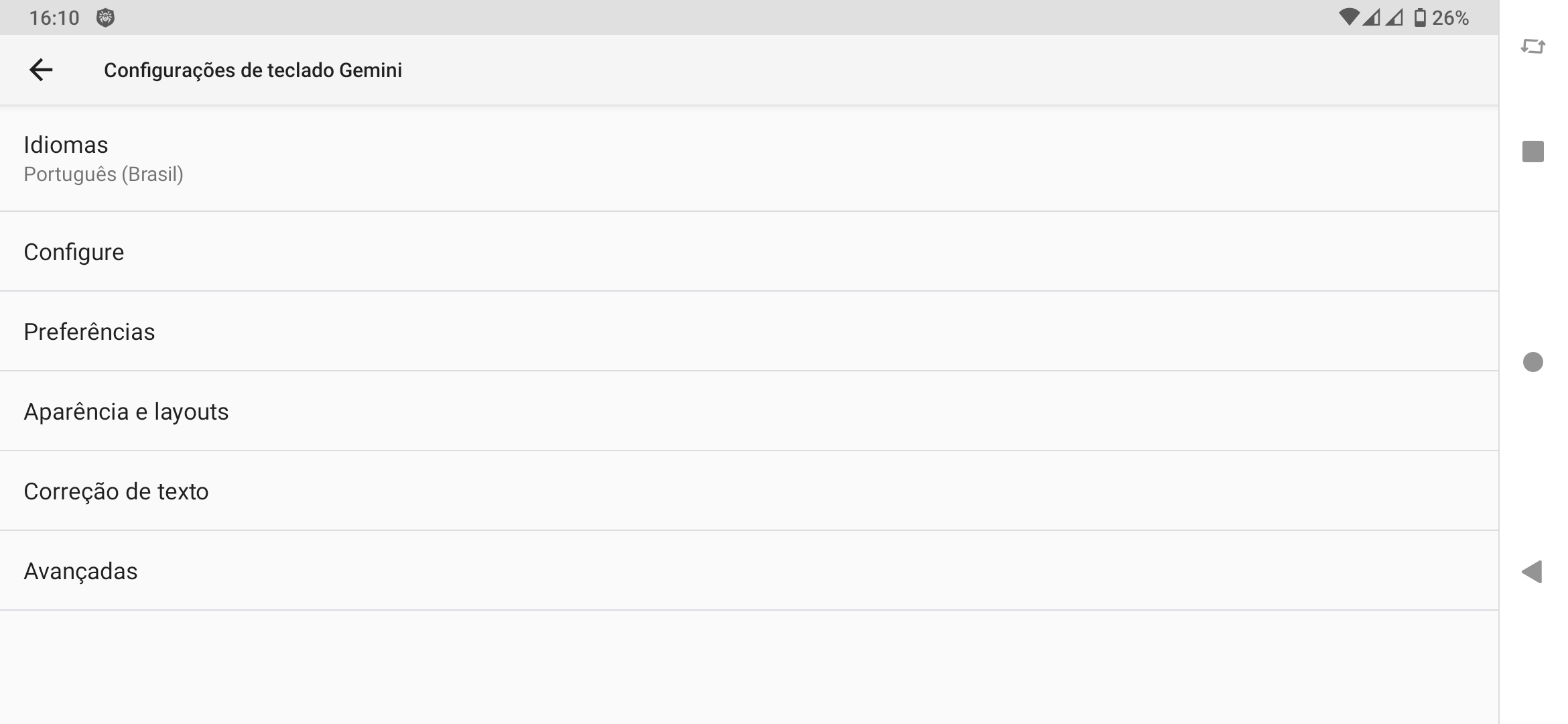1568x724 pixels.
Task: Open the Idiomas settings
Action: 66,145
